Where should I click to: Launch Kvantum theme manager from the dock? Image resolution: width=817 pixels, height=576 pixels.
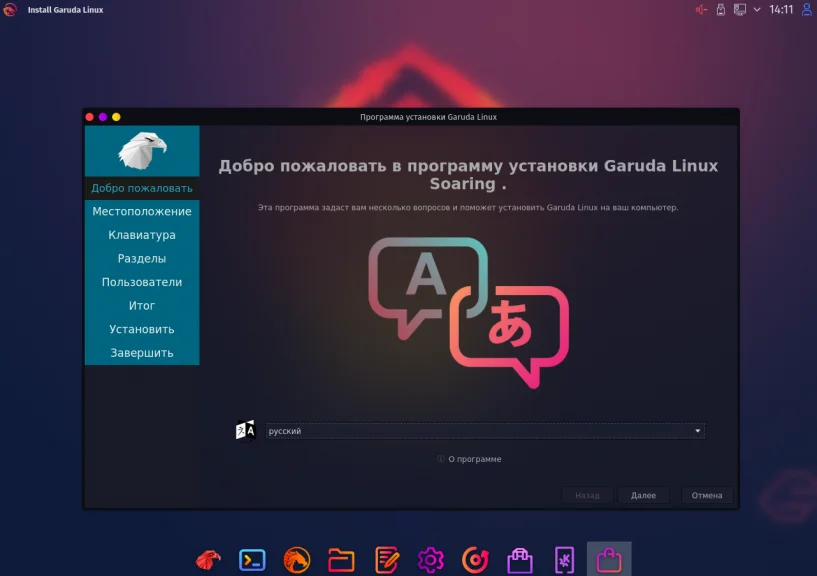[564, 560]
